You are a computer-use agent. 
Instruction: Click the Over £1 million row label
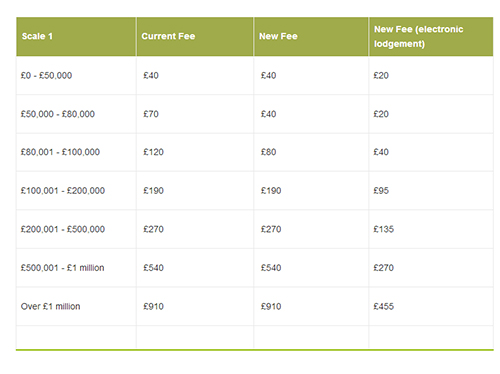(50, 306)
